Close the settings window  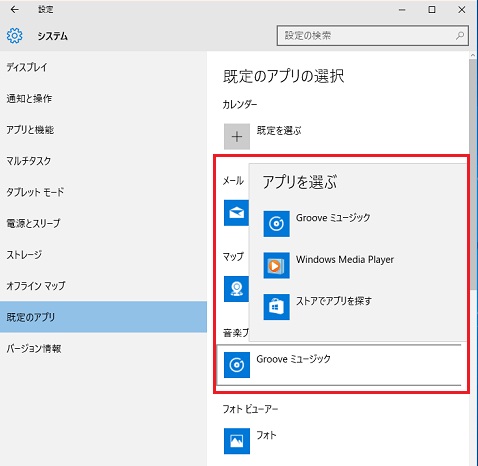click(x=462, y=10)
